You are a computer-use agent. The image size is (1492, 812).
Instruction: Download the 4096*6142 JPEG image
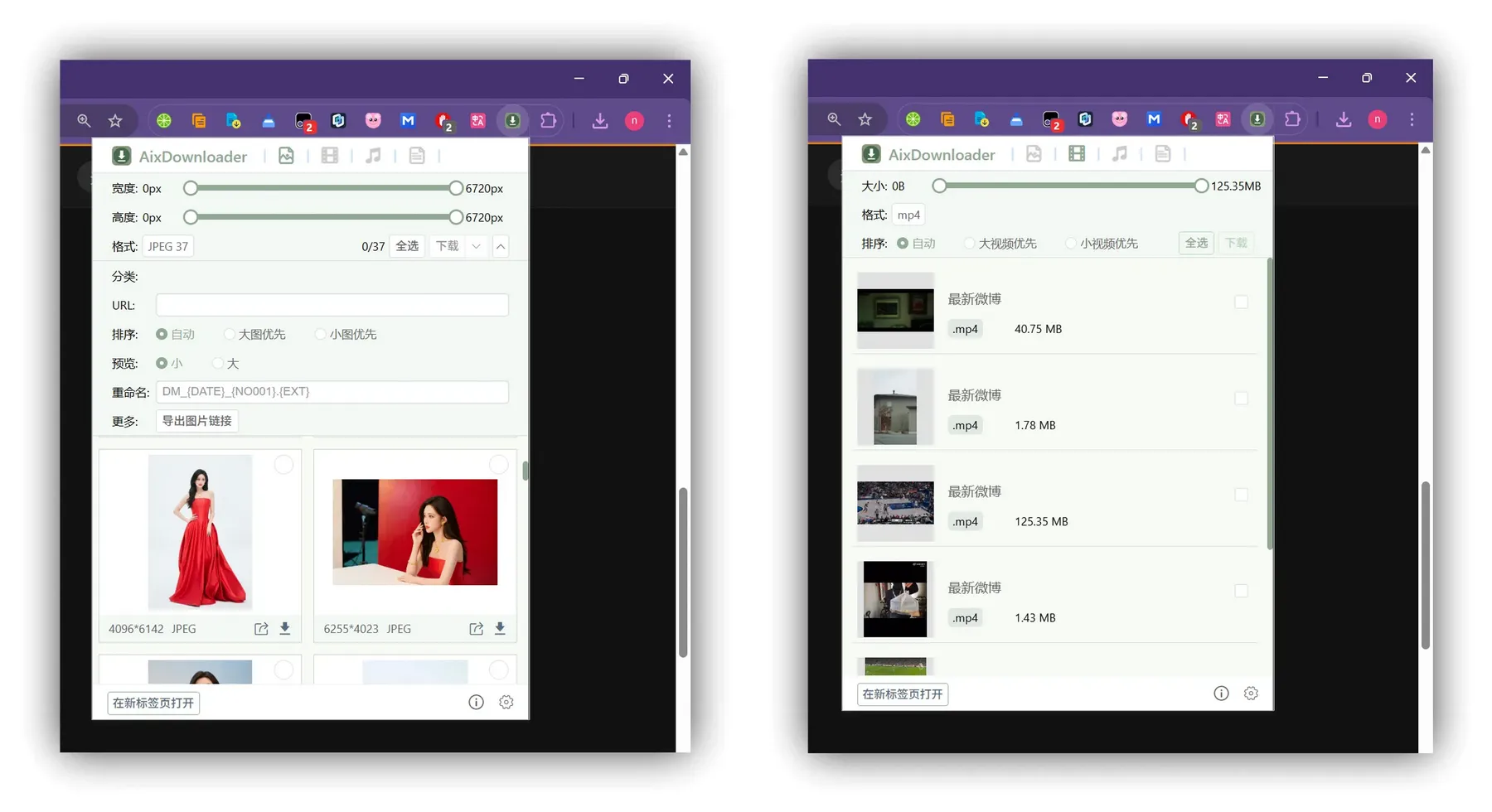click(285, 629)
